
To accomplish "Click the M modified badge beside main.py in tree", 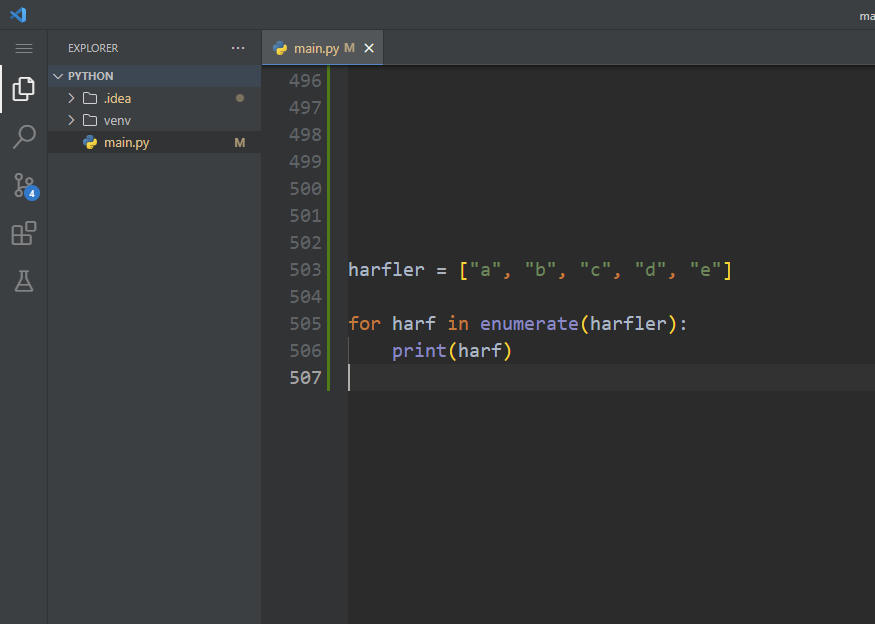I will click(x=240, y=143).
